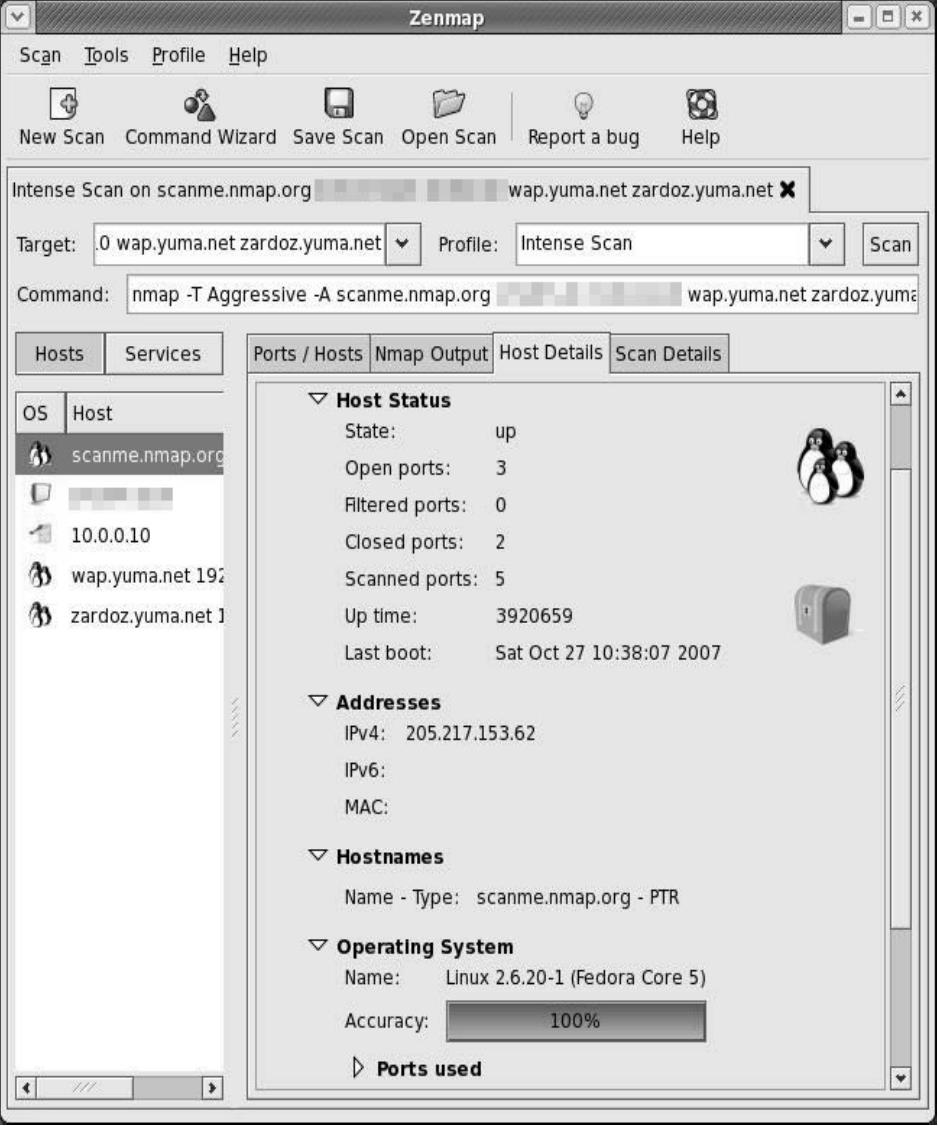
Task: Collapse the Host Status section
Action: 318,399
